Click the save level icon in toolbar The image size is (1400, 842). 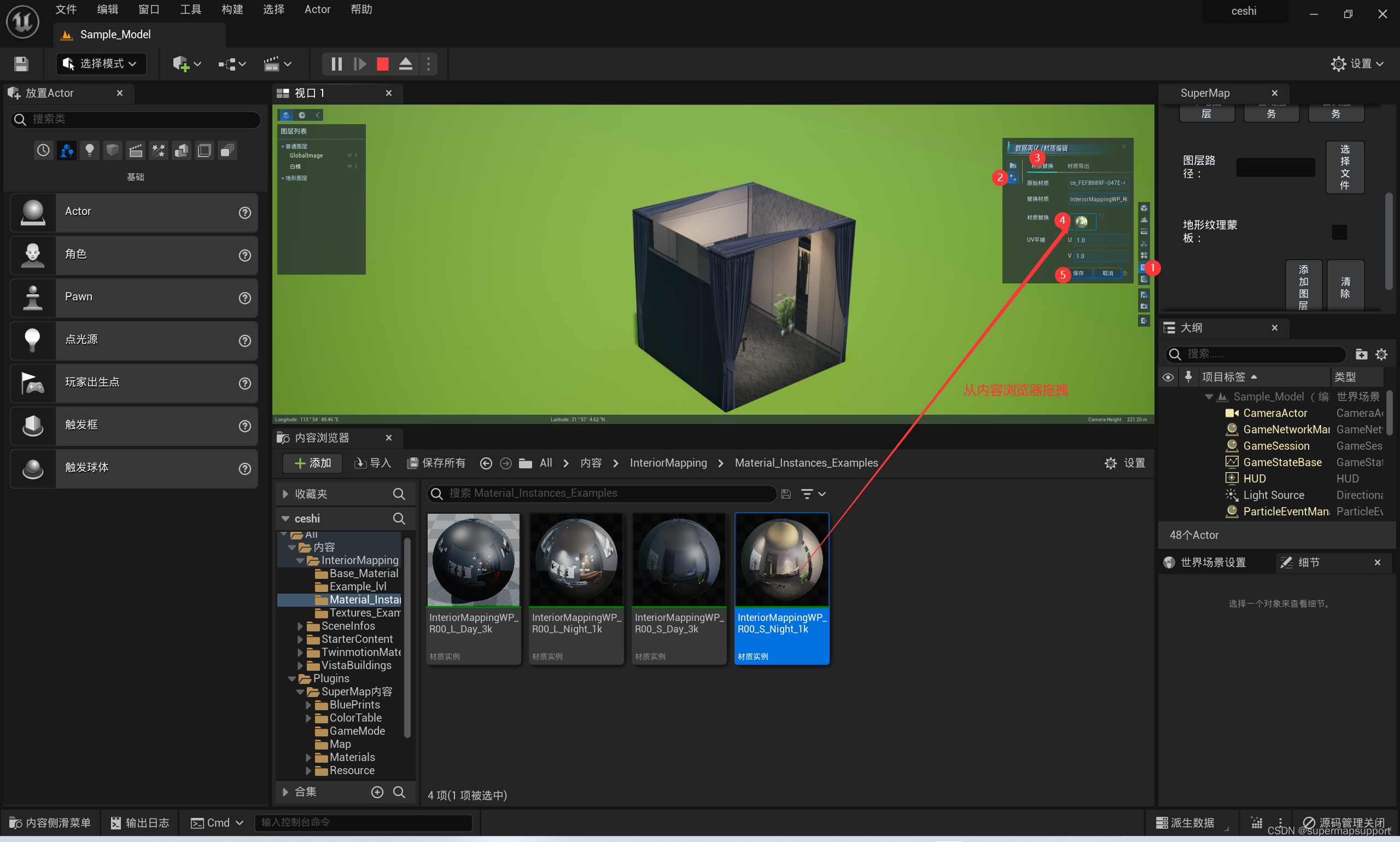pyautogui.click(x=21, y=63)
